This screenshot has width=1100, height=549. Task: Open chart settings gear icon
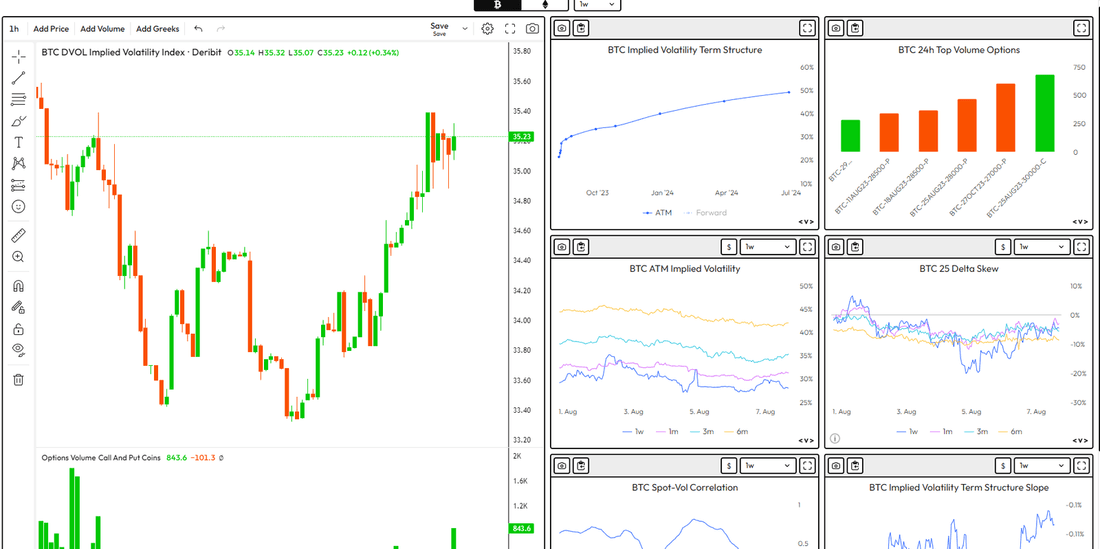[x=488, y=29]
